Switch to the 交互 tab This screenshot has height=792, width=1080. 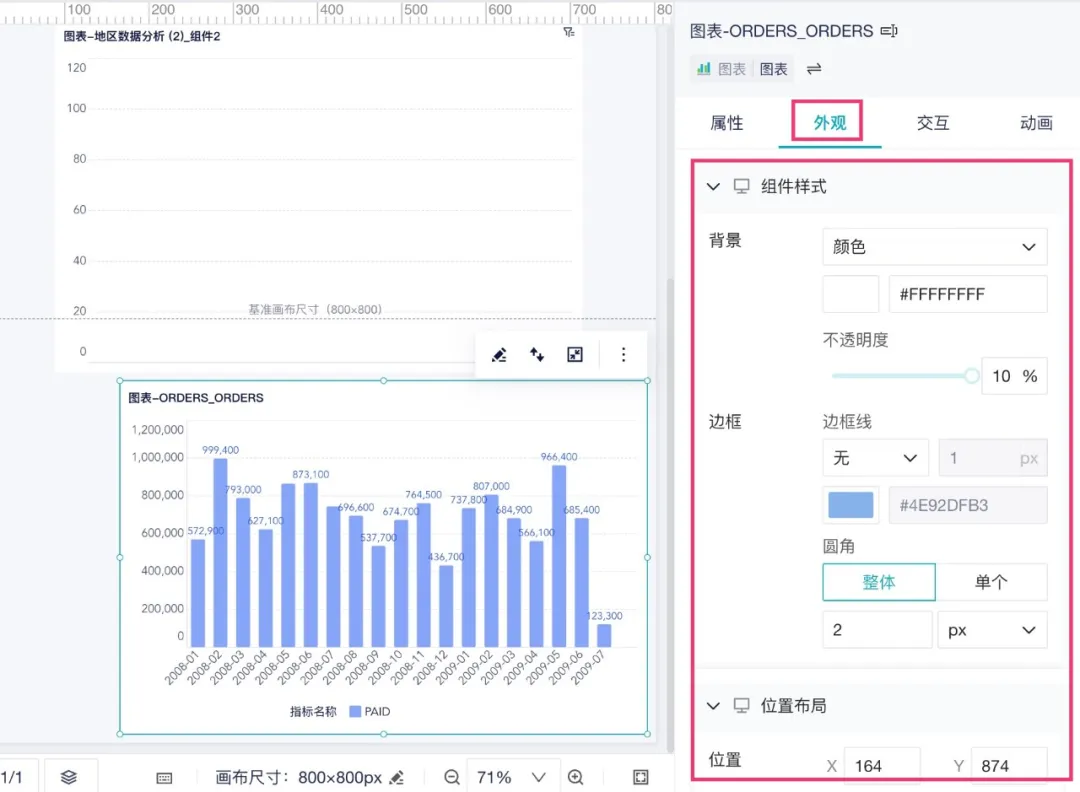point(932,123)
